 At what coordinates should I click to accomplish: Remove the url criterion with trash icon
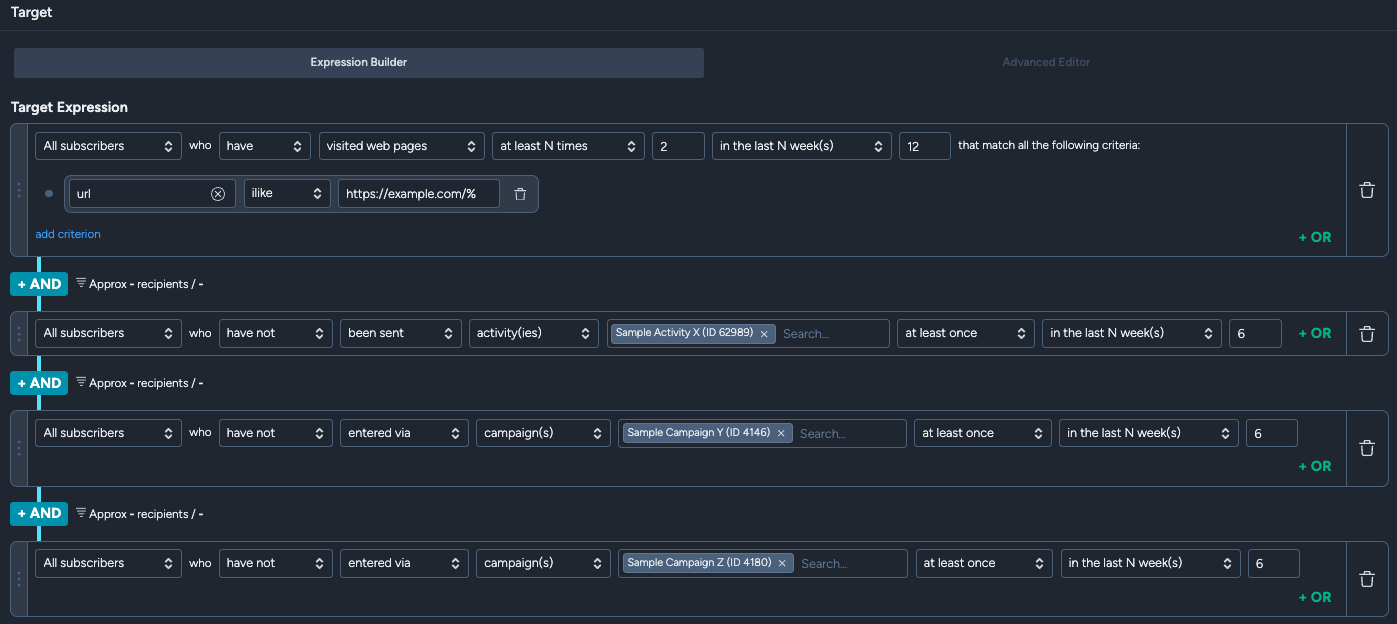click(520, 194)
